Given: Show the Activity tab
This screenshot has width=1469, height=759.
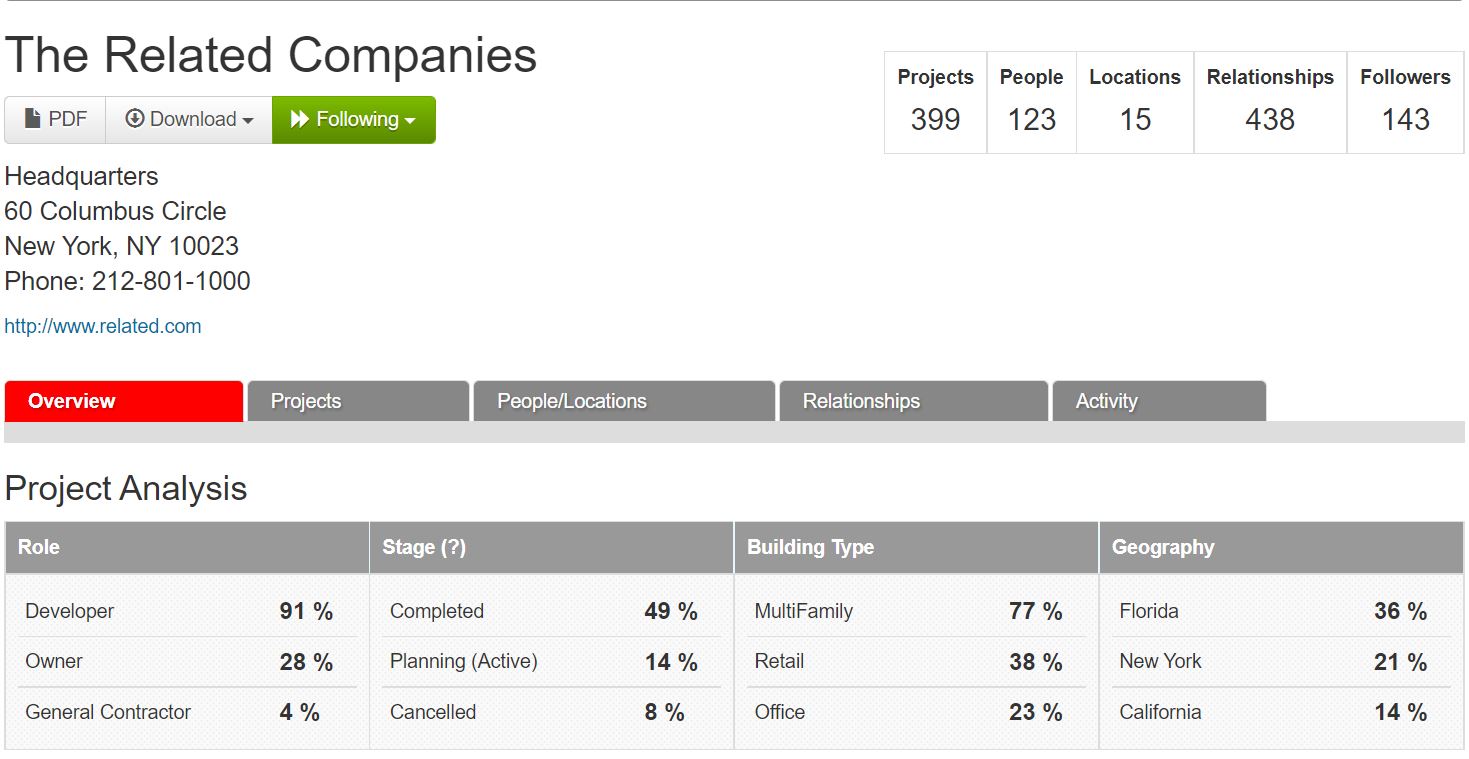Looking at the screenshot, I should [x=1159, y=401].
